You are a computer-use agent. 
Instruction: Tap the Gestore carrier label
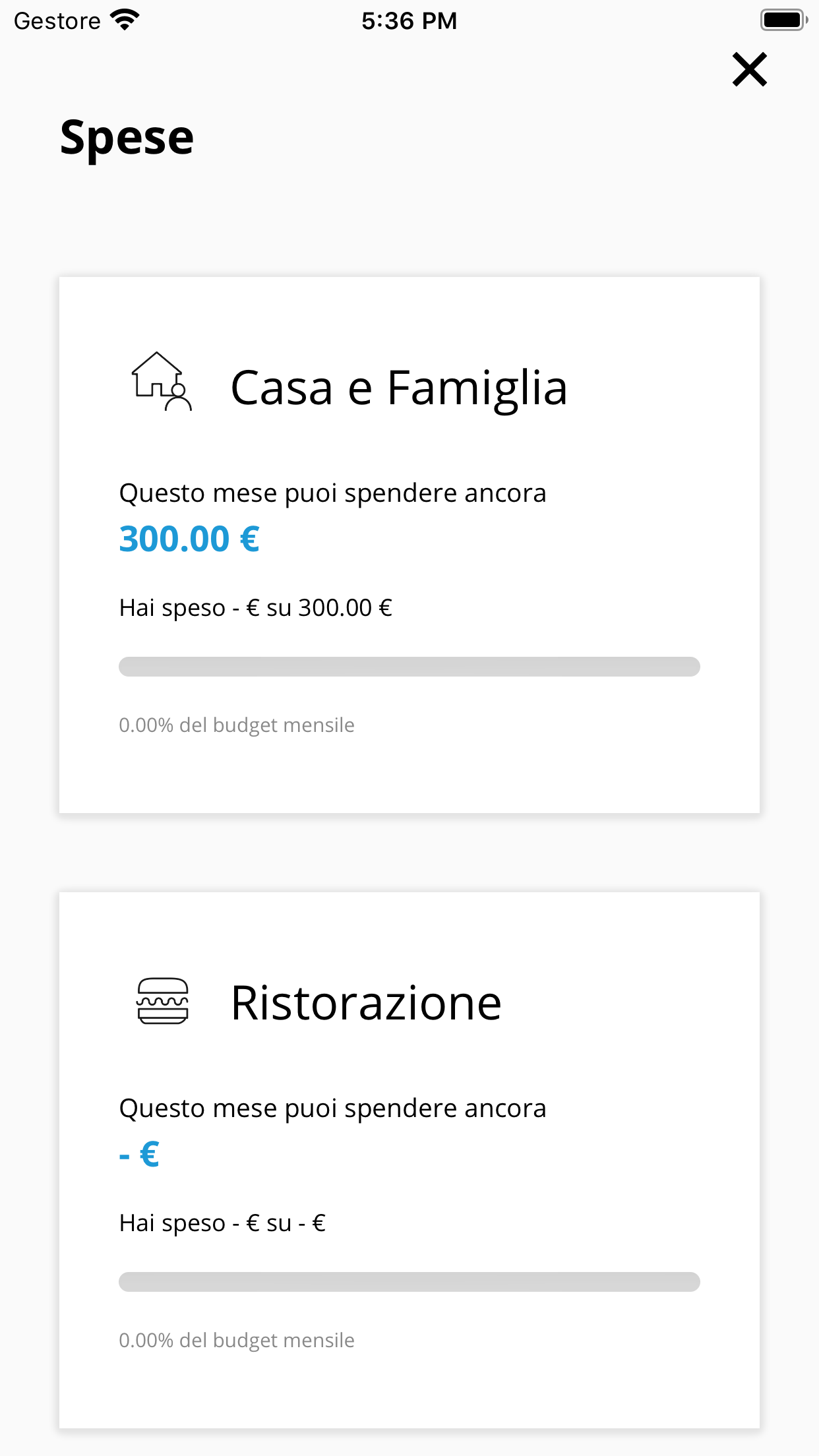coord(57,20)
